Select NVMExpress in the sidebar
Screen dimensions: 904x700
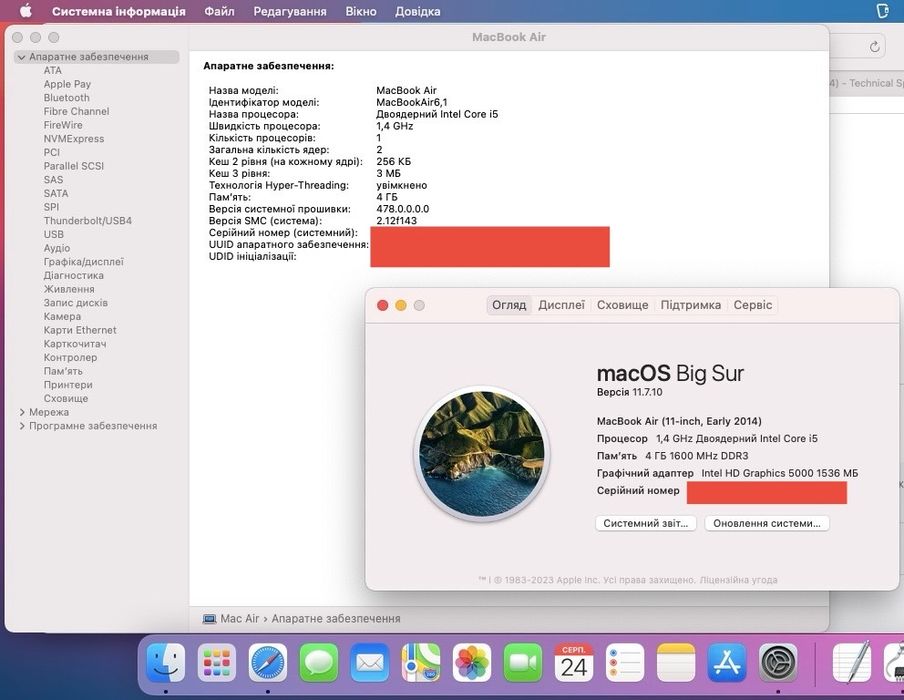[74, 139]
